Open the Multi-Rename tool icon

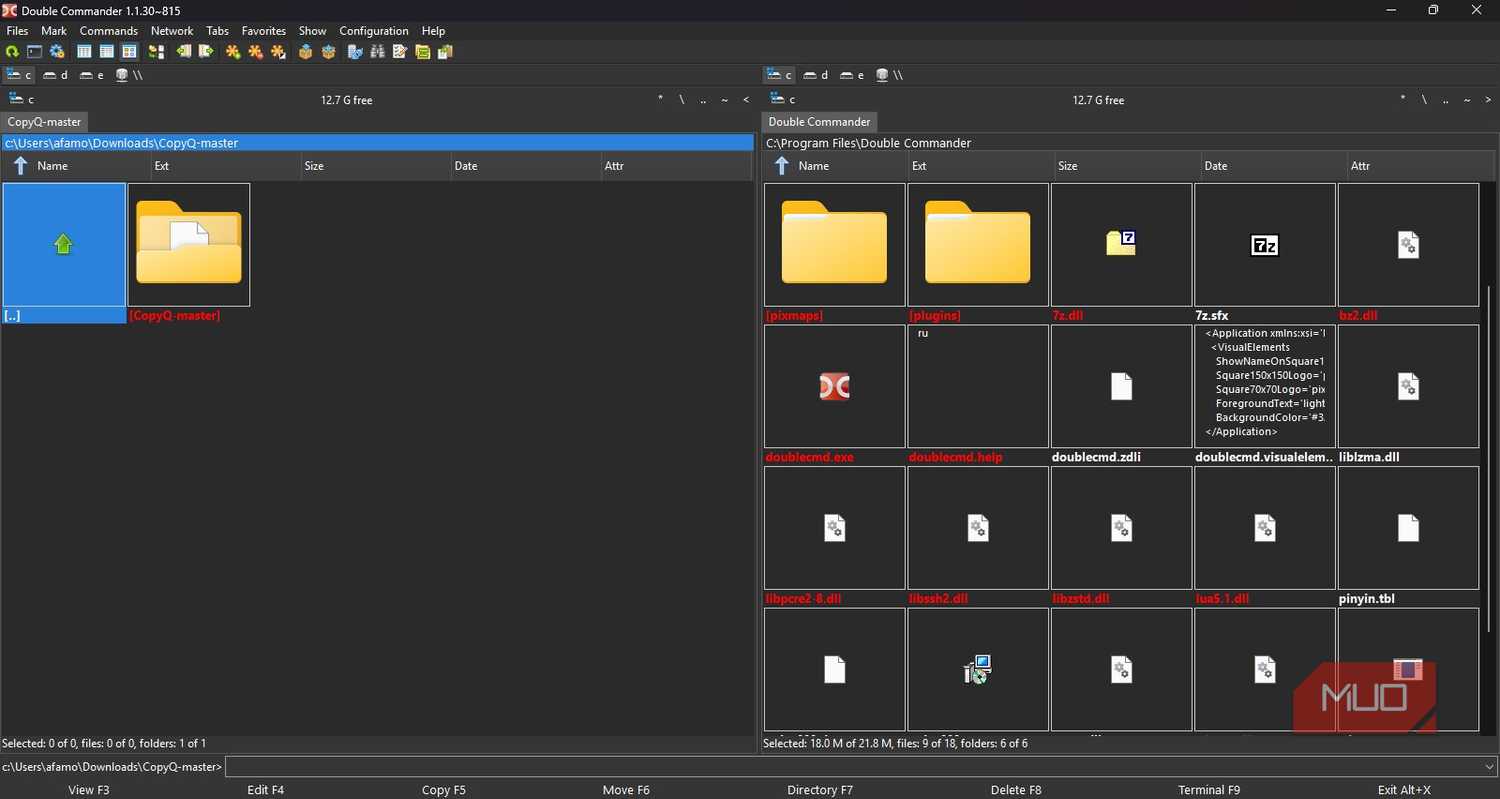pos(400,52)
